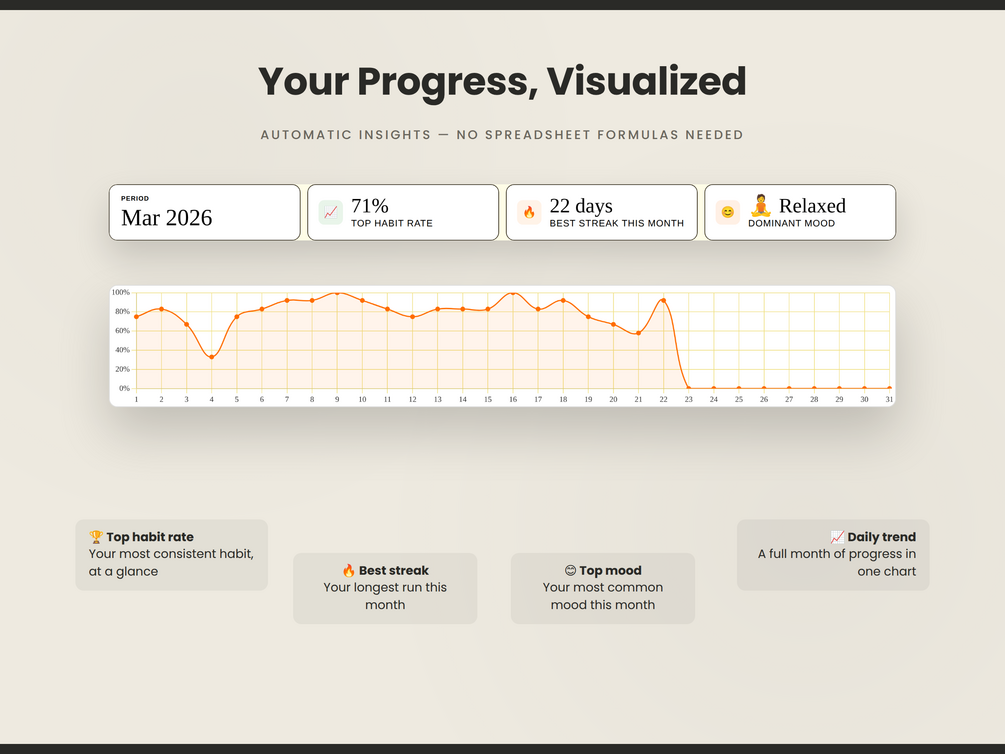Open the Mar 2026 period card

pyautogui.click(x=204, y=212)
